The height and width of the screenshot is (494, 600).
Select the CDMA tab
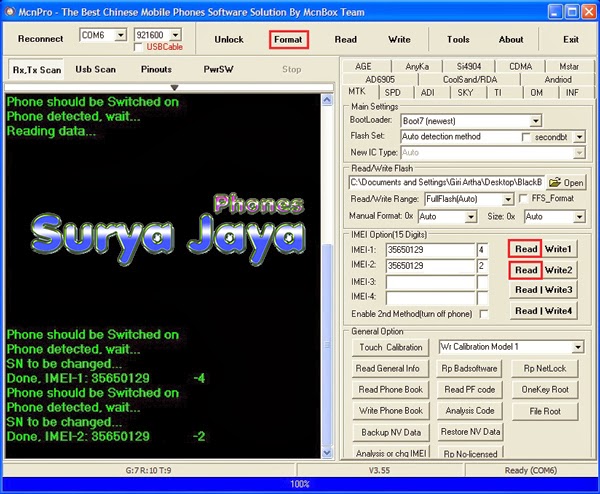tap(520, 67)
